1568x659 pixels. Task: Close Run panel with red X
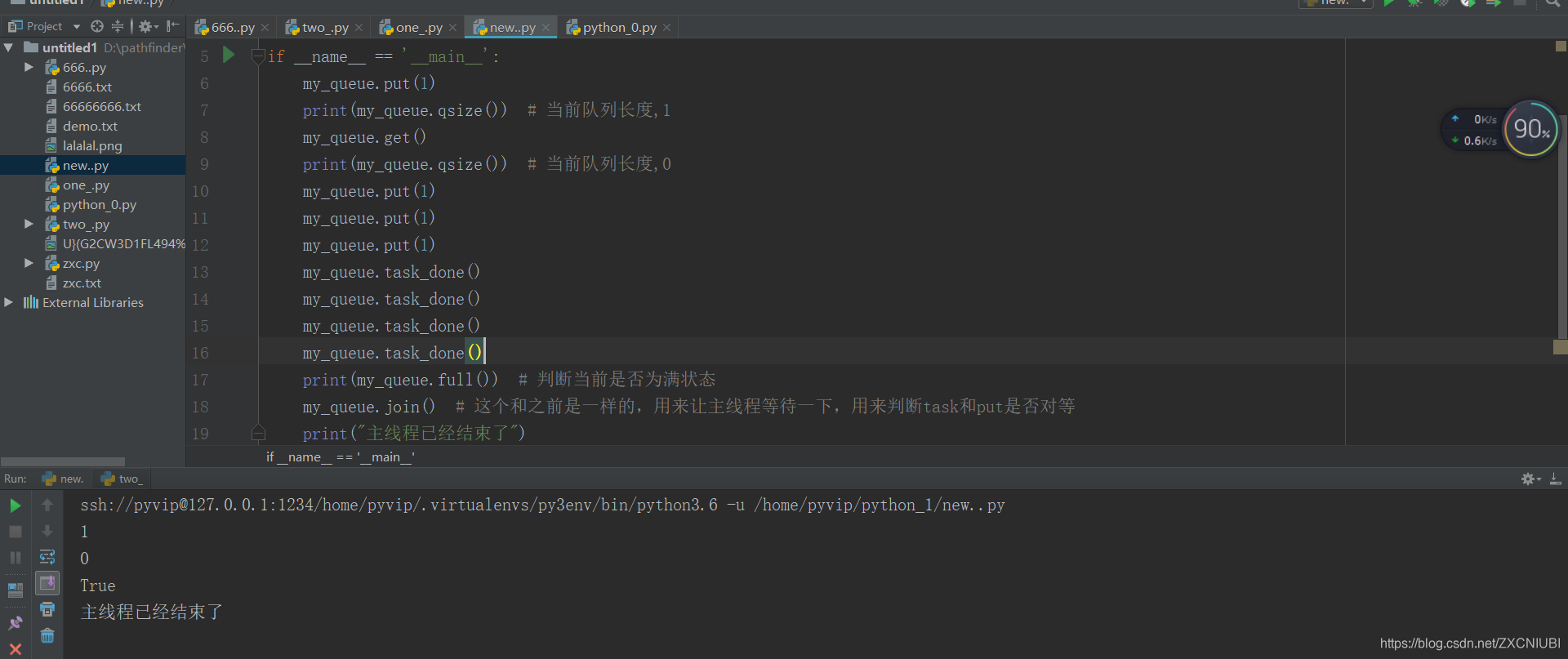pos(15,649)
